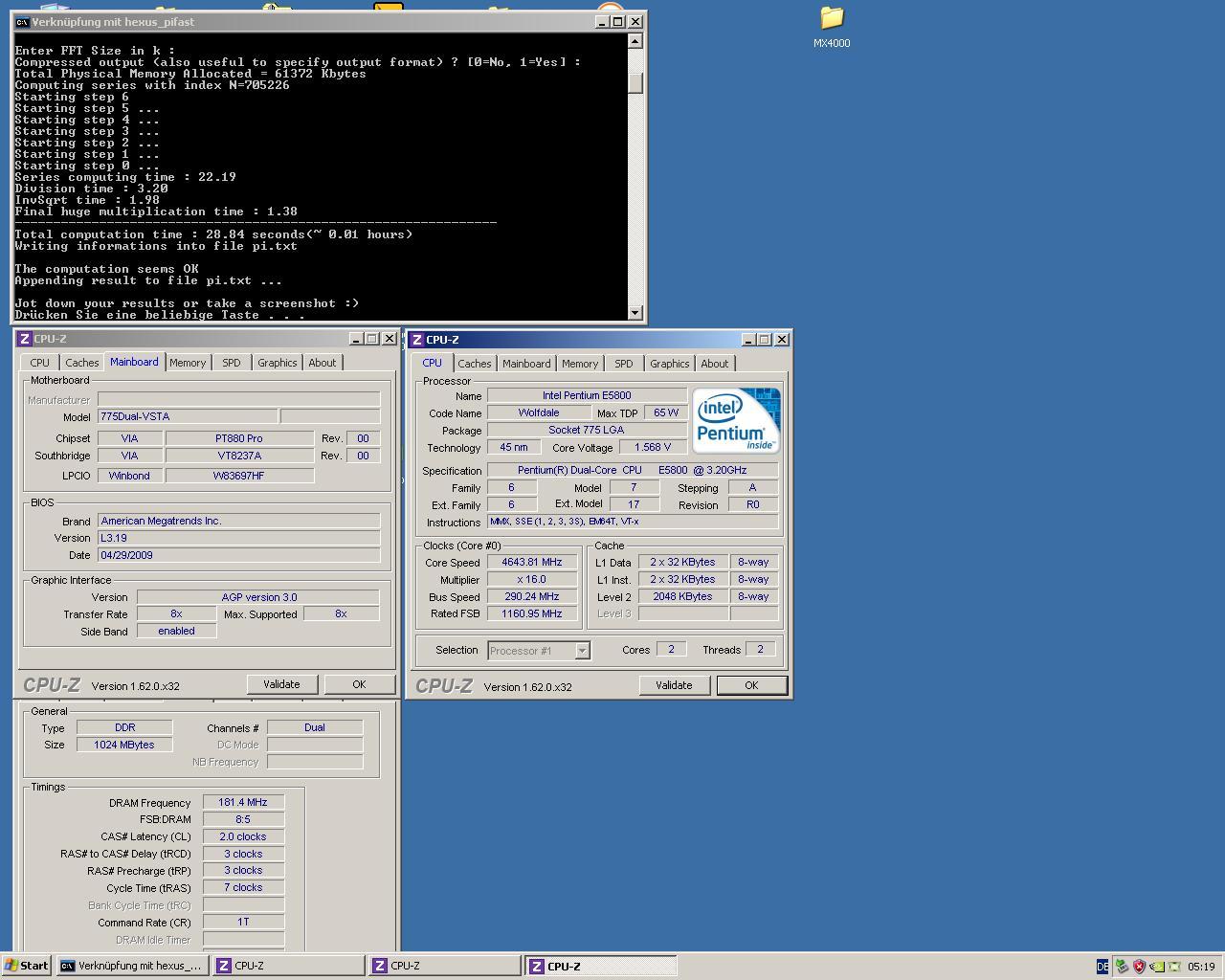
Task: Switch to Memory tab in the Mainboard CPU-Z window
Action: point(188,363)
